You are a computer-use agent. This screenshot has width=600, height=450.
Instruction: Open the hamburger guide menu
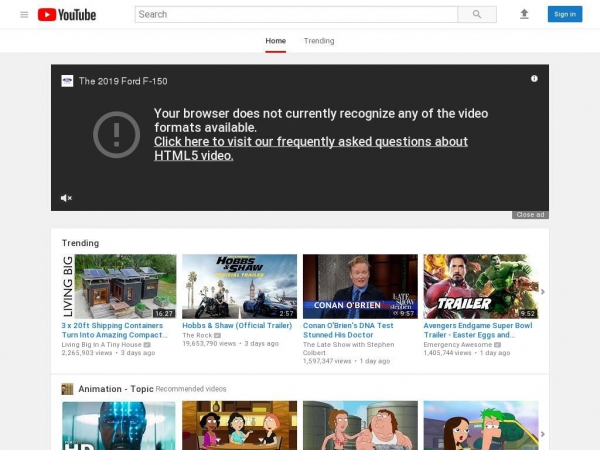tap(24, 15)
